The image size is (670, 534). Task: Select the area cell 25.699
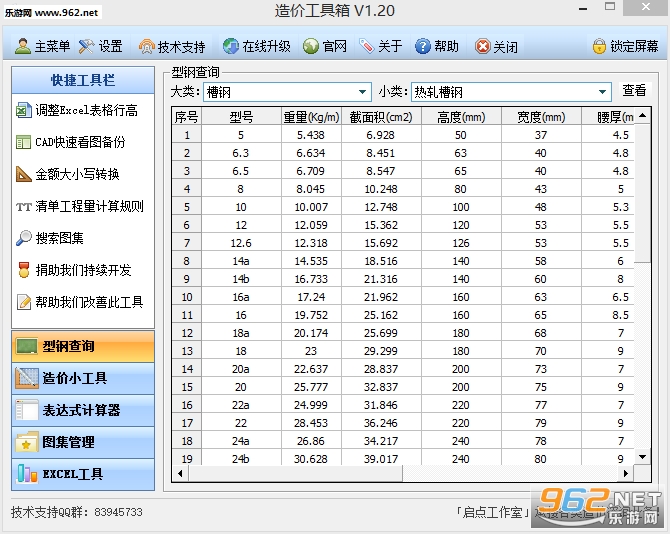tap(381, 333)
